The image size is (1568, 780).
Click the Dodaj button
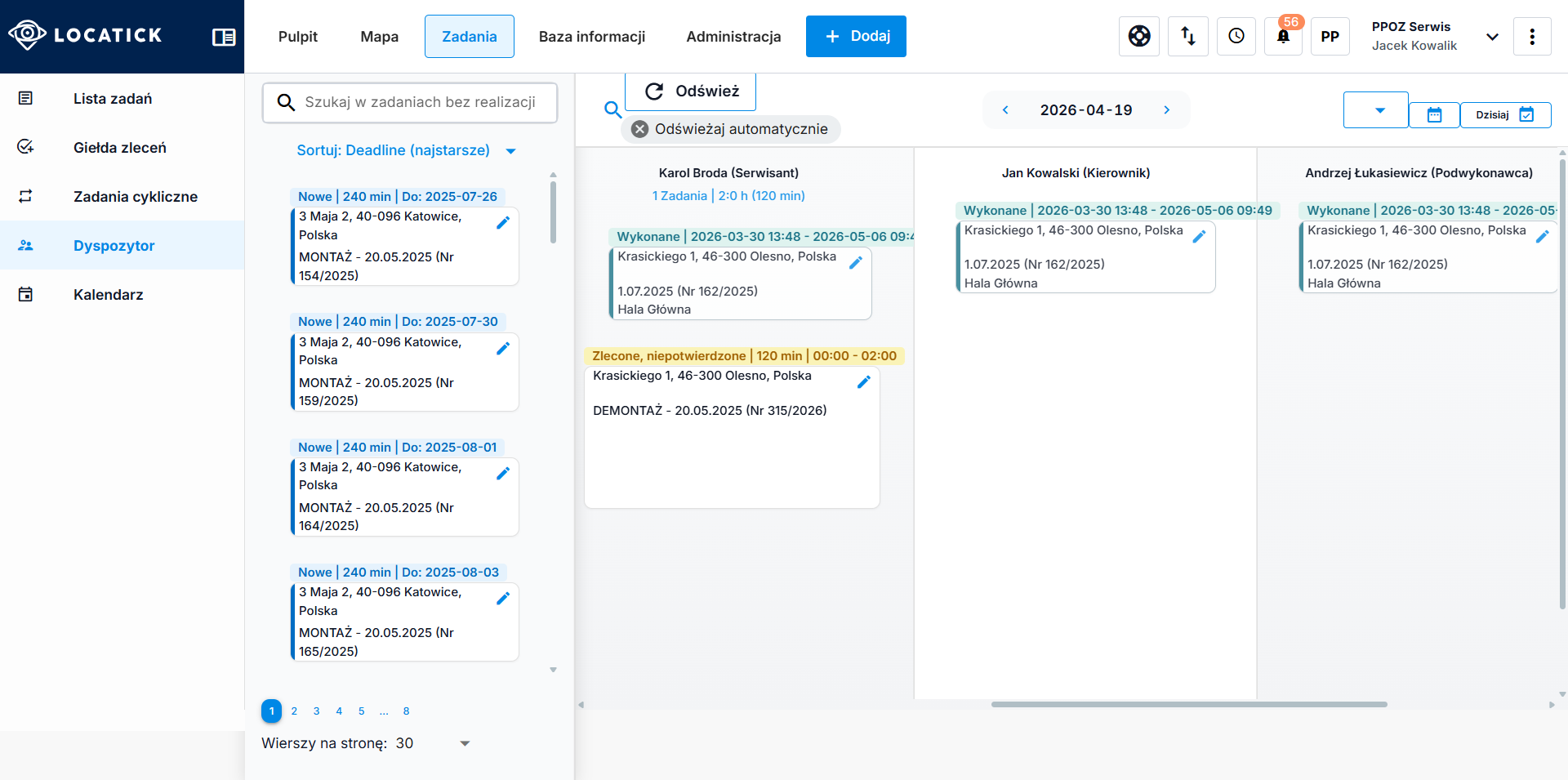point(856,36)
